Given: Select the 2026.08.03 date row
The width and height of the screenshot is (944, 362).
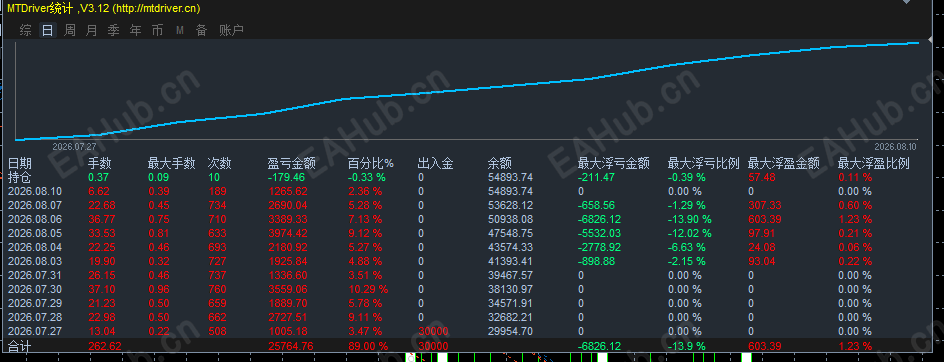Looking at the screenshot, I should click(x=35, y=261).
